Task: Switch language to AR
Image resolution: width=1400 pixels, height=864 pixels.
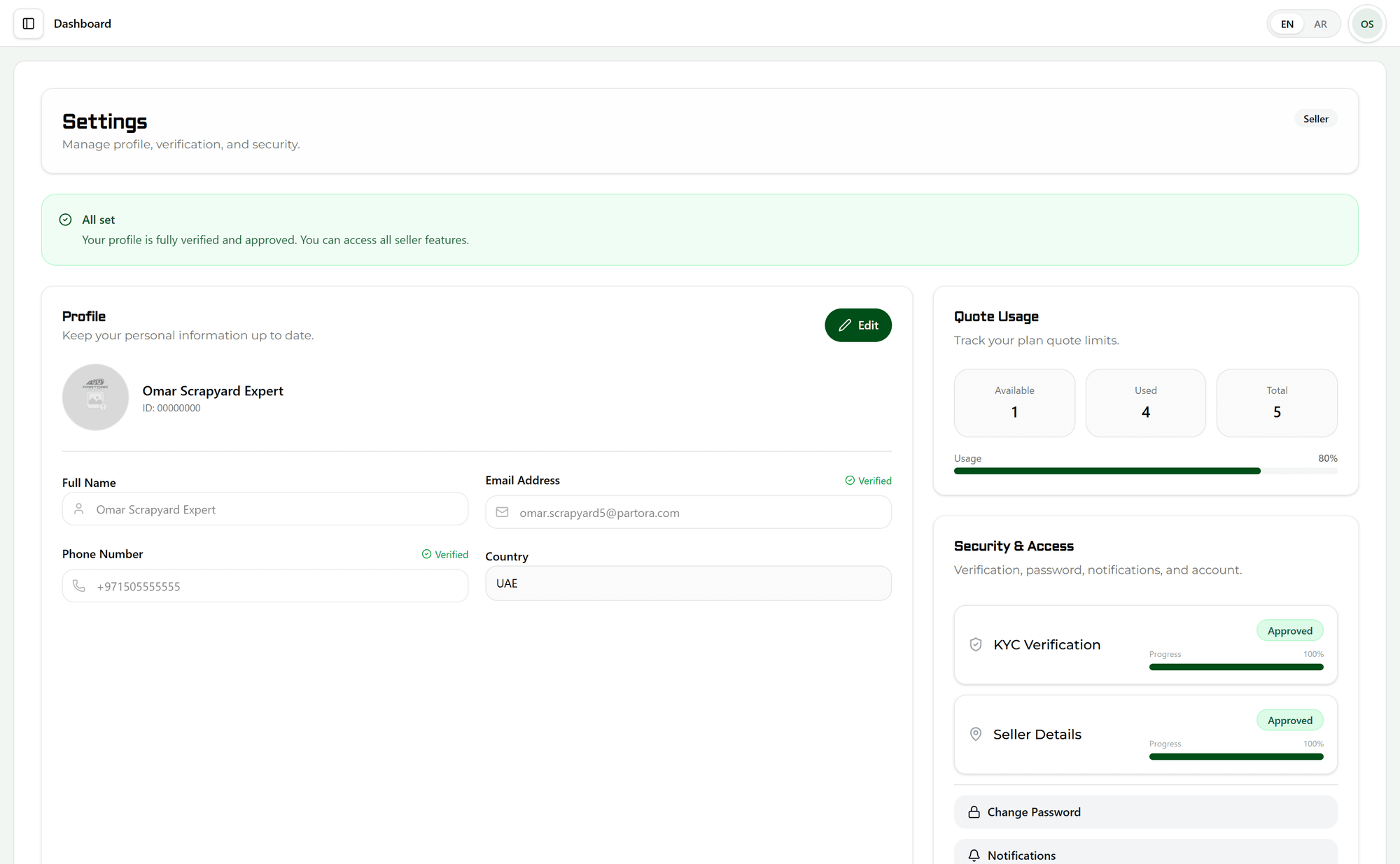Action: [x=1320, y=24]
